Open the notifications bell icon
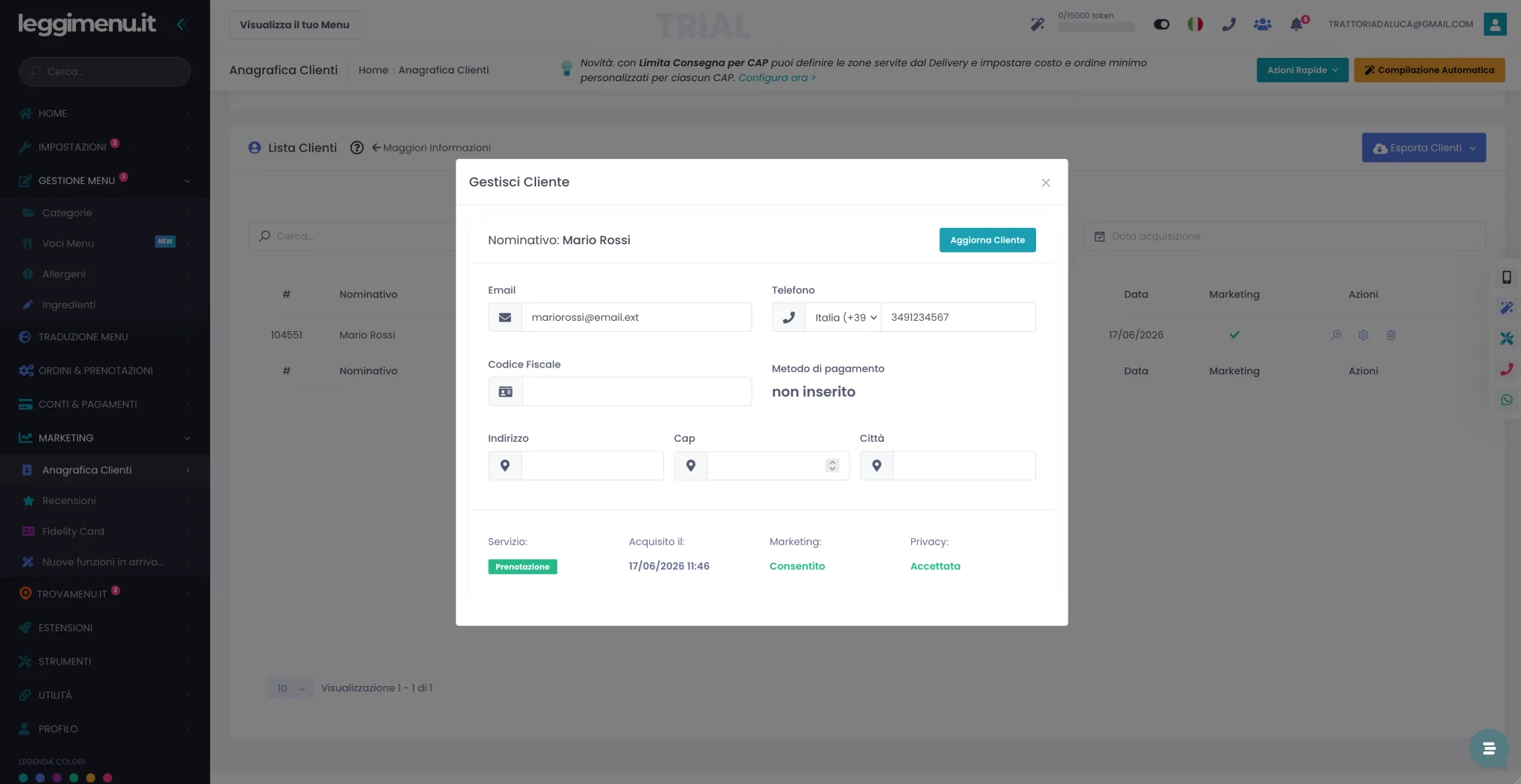This screenshot has height=784, width=1521. [x=1297, y=24]
